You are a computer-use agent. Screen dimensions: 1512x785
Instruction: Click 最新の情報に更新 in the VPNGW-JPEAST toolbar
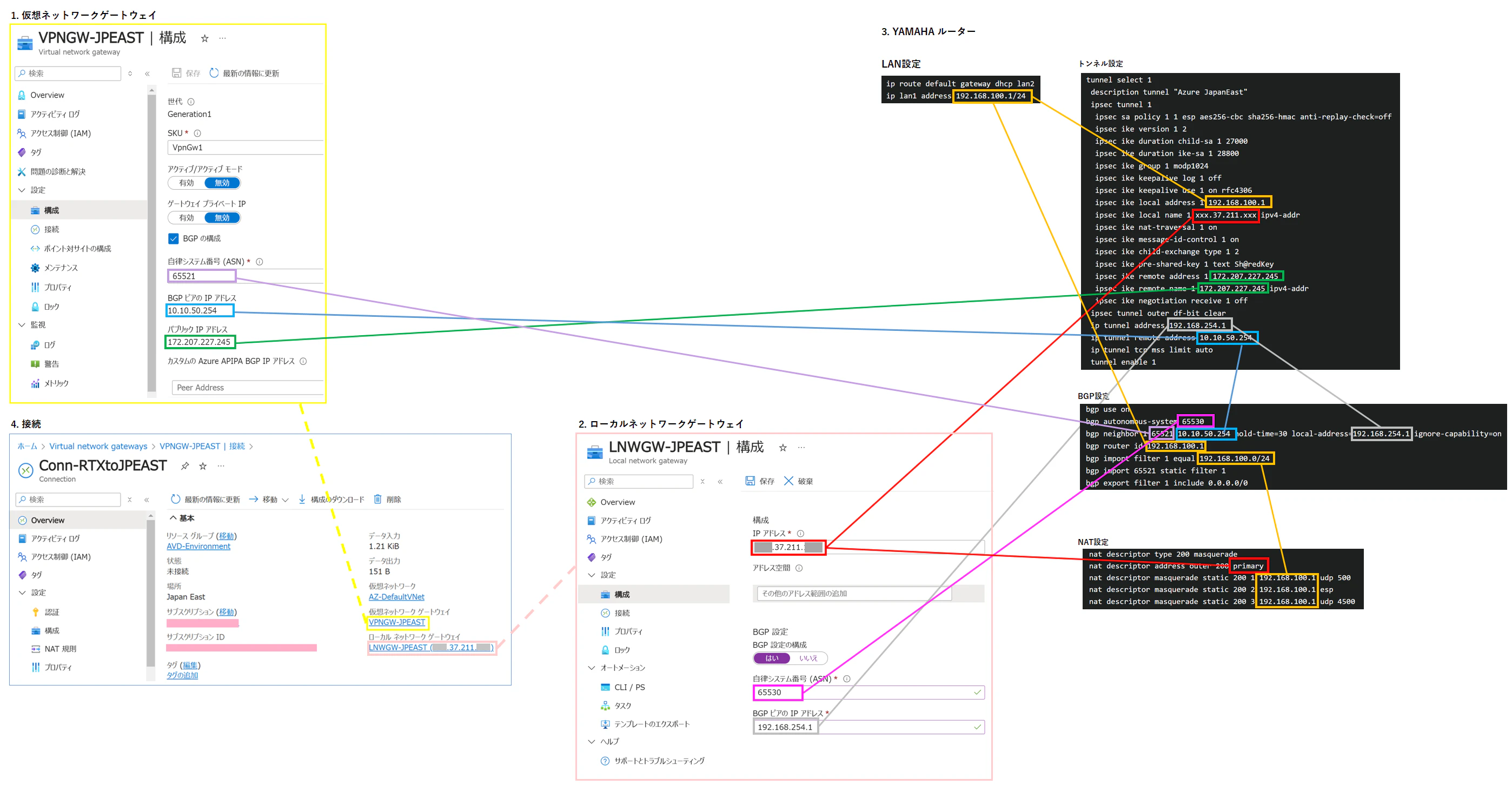pos(244,74)
